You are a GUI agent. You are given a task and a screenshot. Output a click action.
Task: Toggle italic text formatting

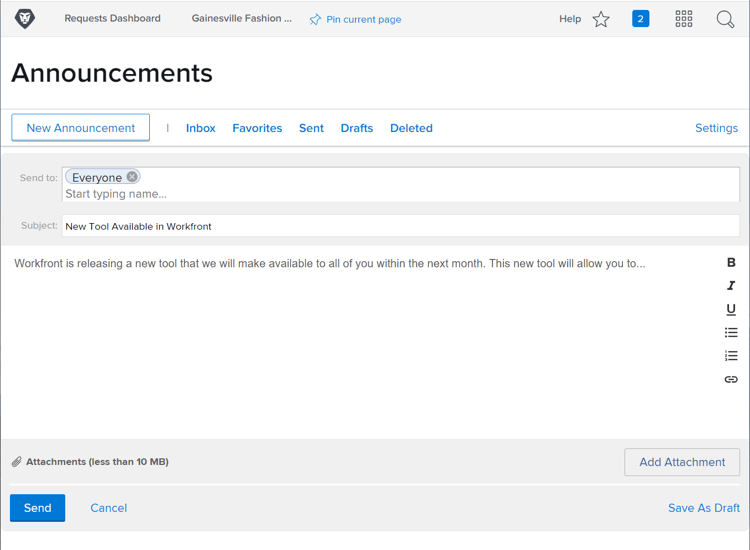tap(731, 286)
